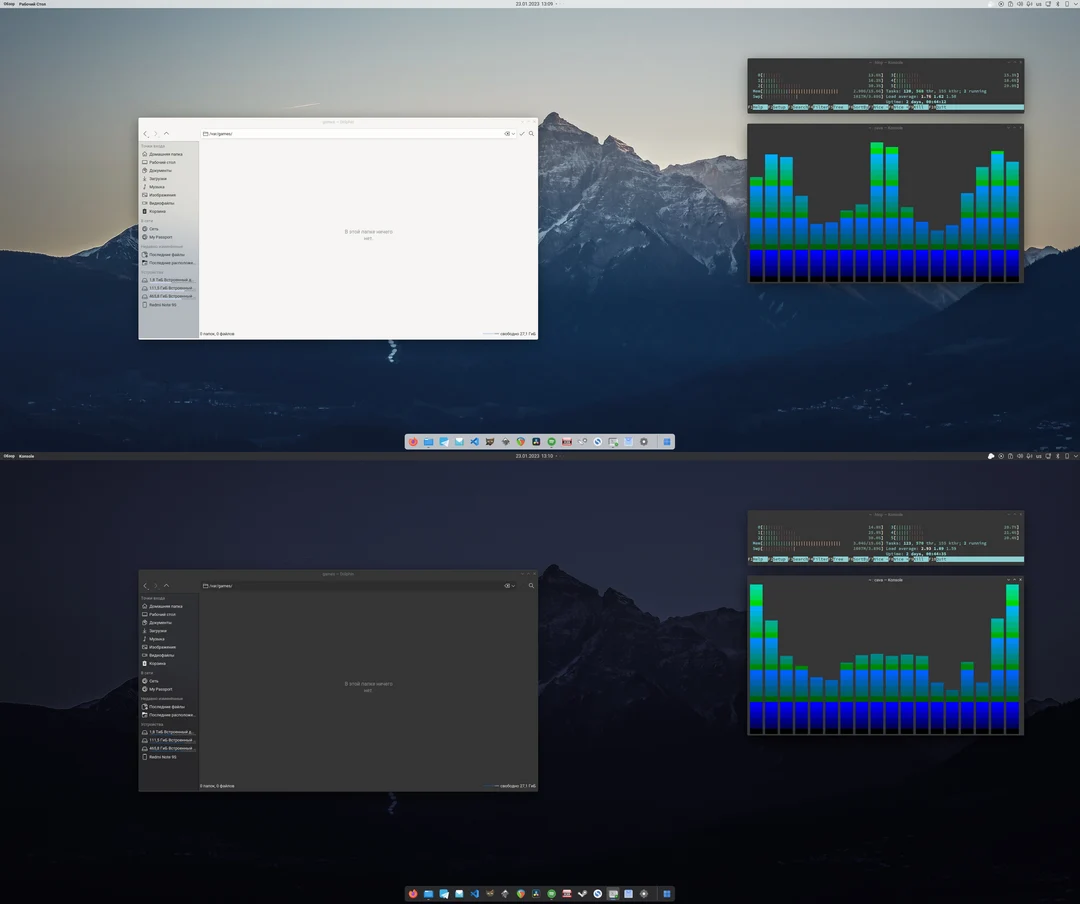Click Dolphin's up-arrow navigation icon

pos(166,133)
